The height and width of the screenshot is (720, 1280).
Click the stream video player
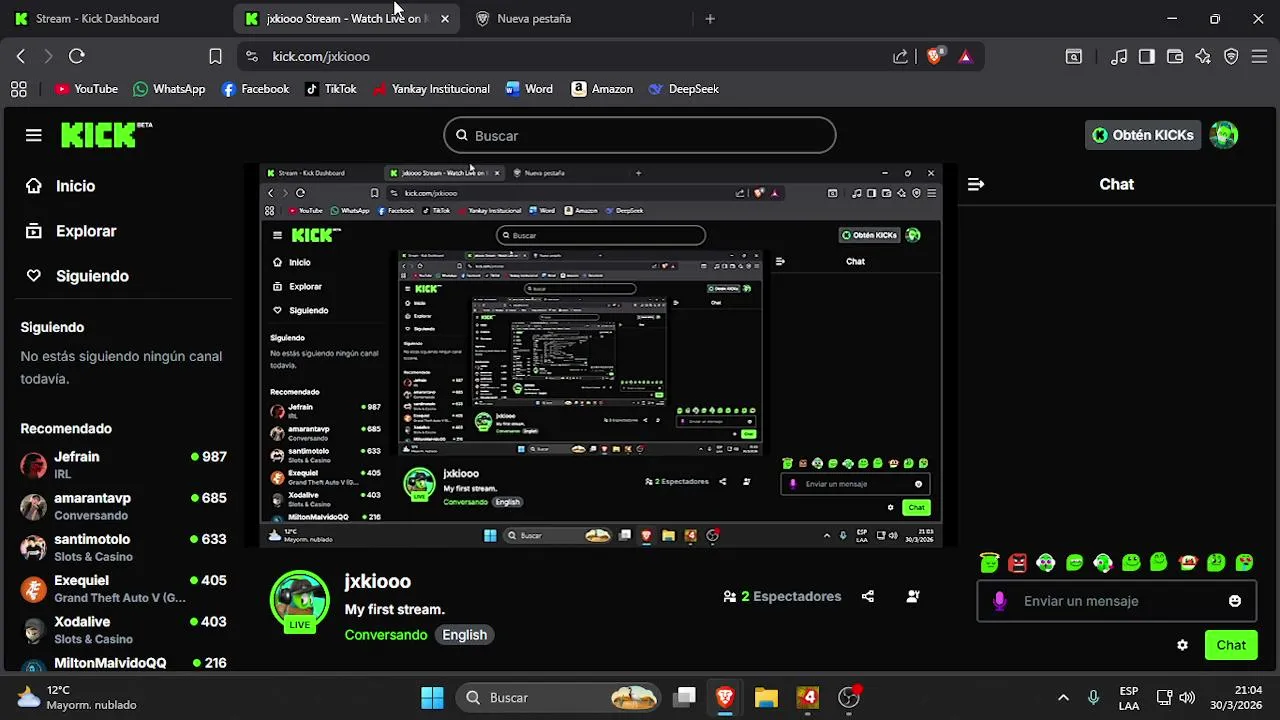point(601,355)
